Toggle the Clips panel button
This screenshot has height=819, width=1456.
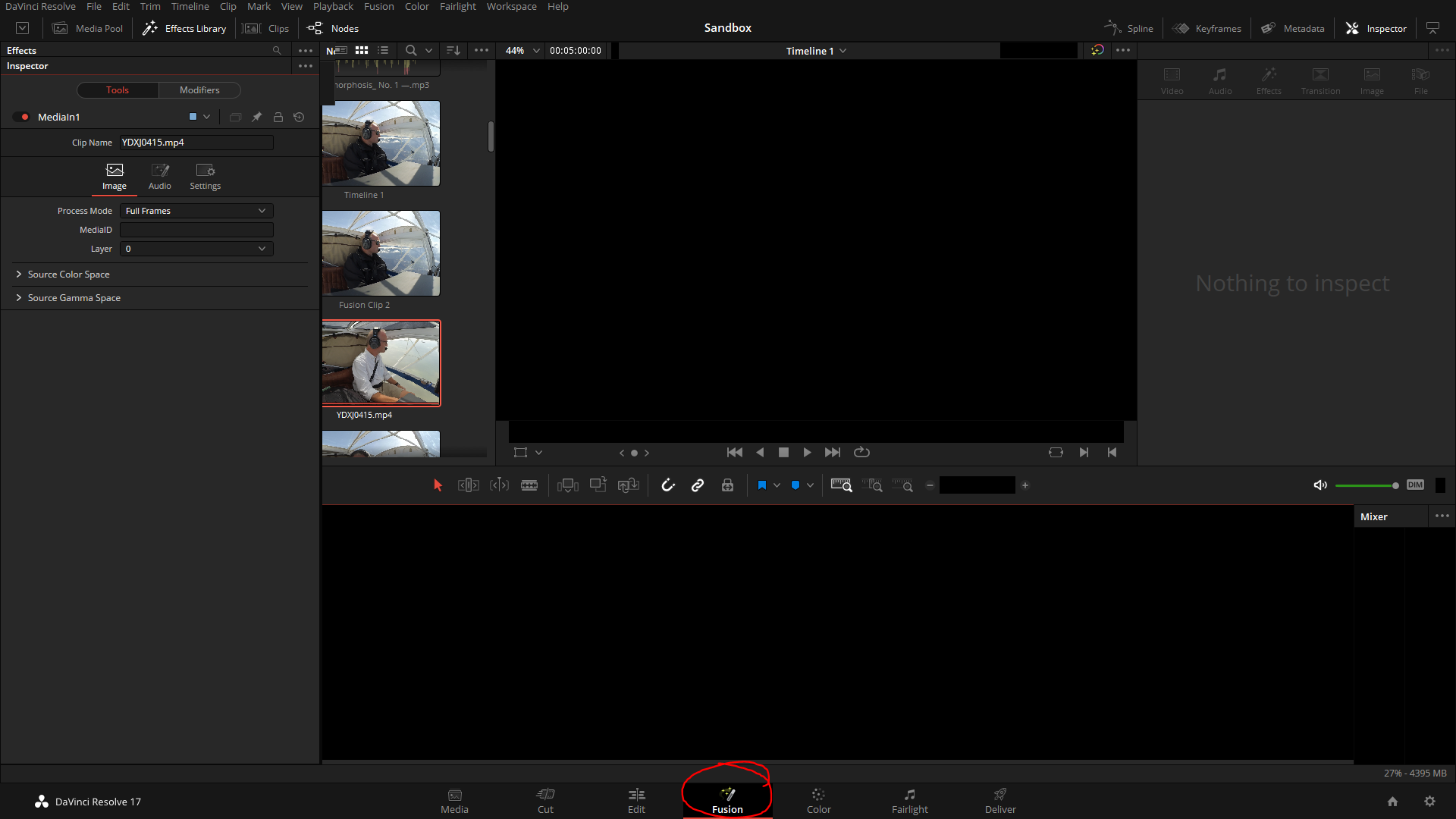coord(265,29)
